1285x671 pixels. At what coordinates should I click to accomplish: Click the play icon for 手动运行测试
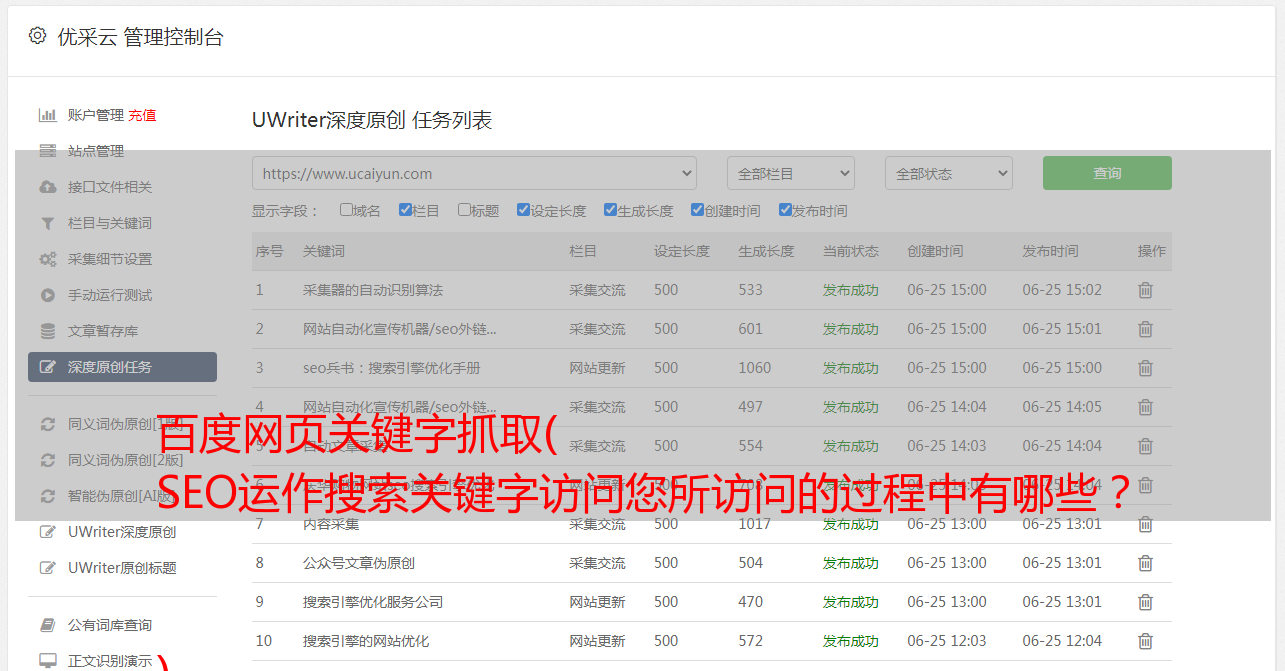coord(47,295)
